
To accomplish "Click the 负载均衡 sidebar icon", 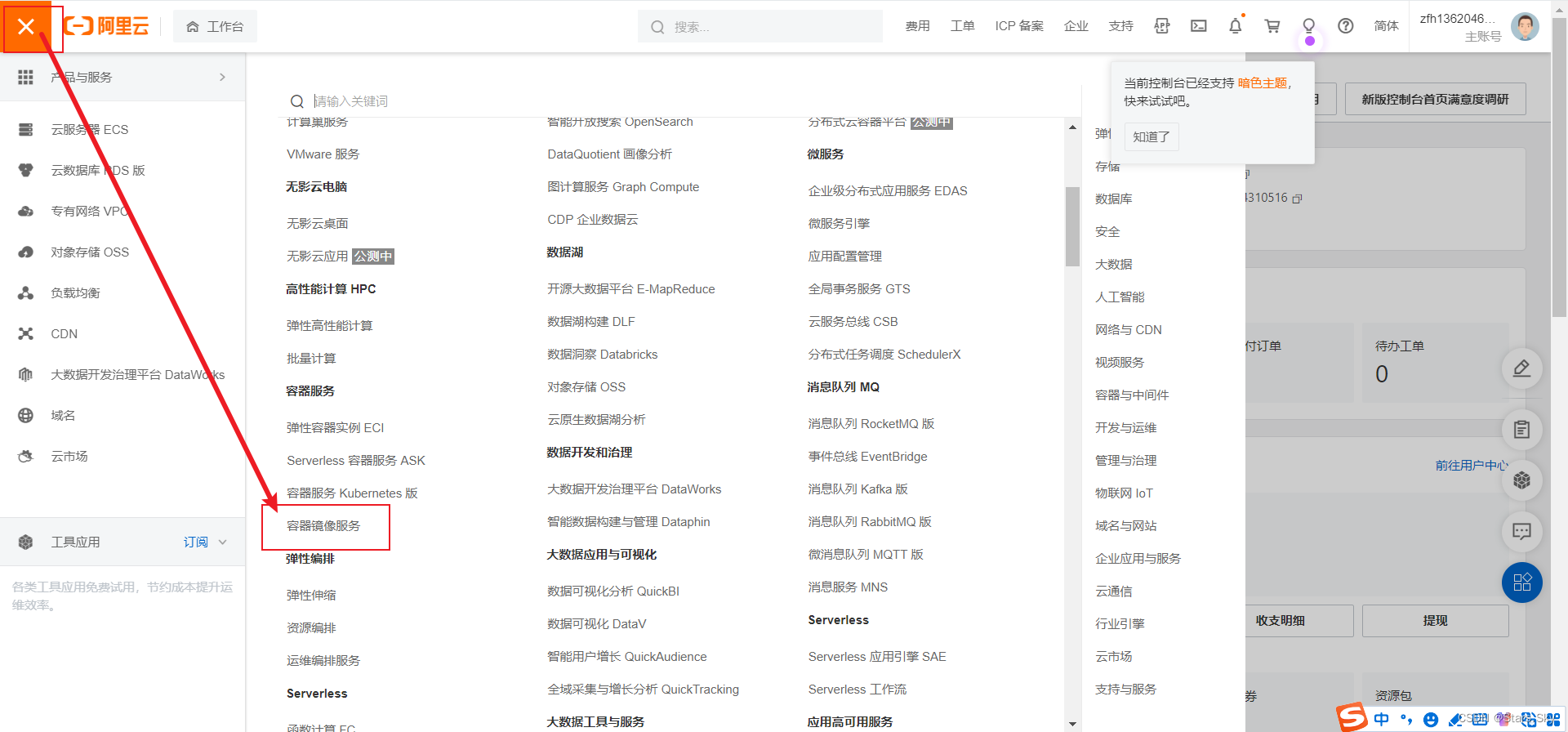I will pyautogui.click(x=26, y=292).
